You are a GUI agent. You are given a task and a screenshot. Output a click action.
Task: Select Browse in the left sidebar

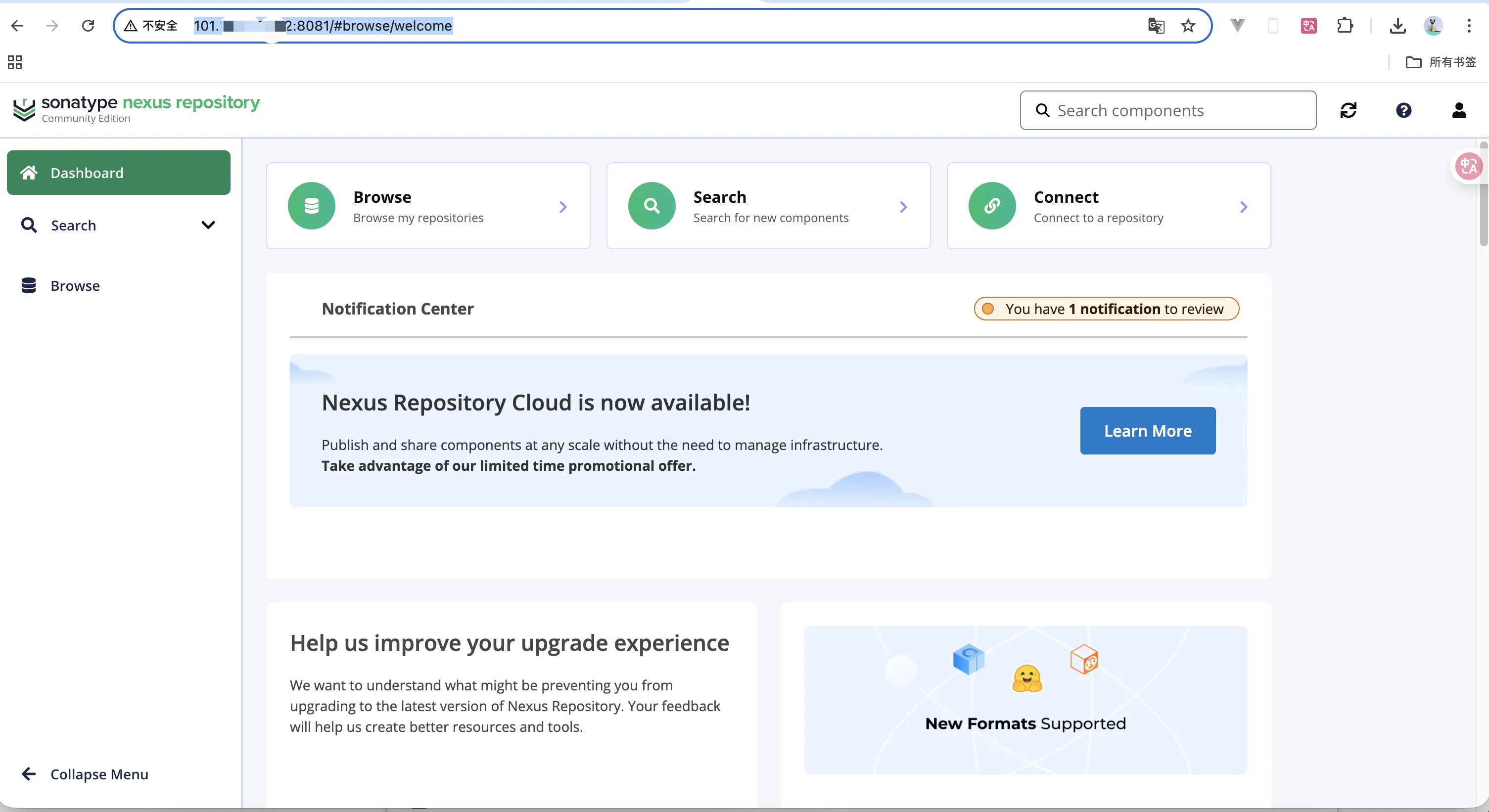[75, 285]
